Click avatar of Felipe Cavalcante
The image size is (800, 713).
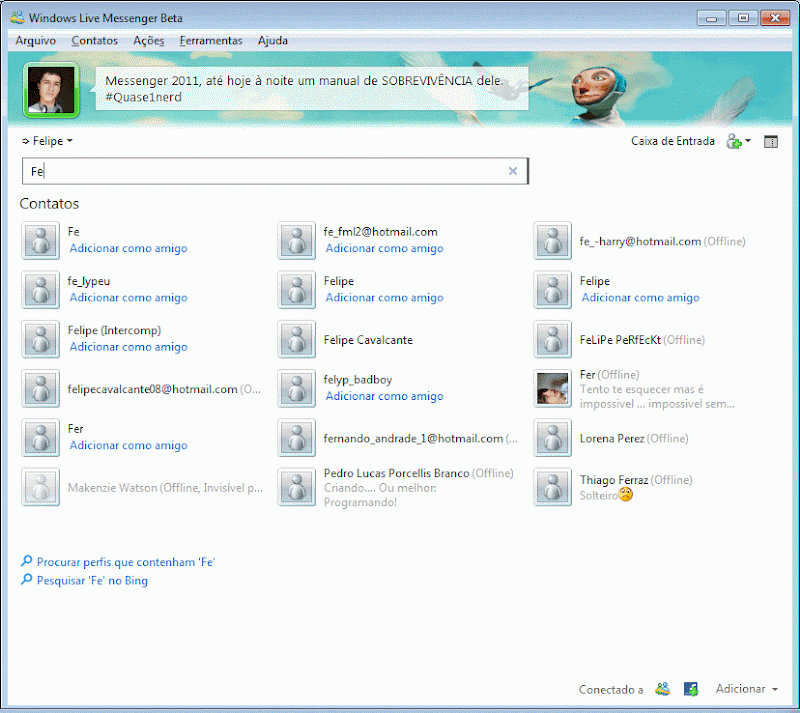coord(296,339)
